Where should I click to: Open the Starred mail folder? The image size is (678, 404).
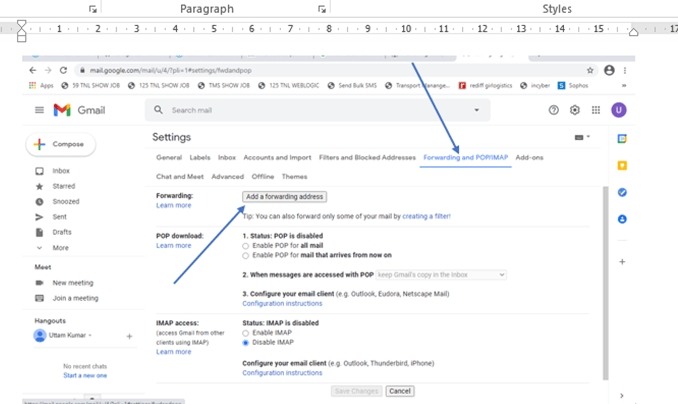tap(63, 186)
